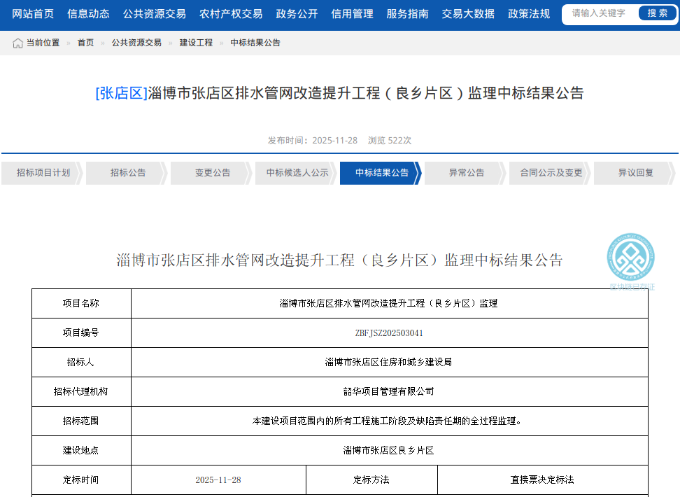Open the 异议回复 tab
This screenshot has width=680, height=497.
636,173
